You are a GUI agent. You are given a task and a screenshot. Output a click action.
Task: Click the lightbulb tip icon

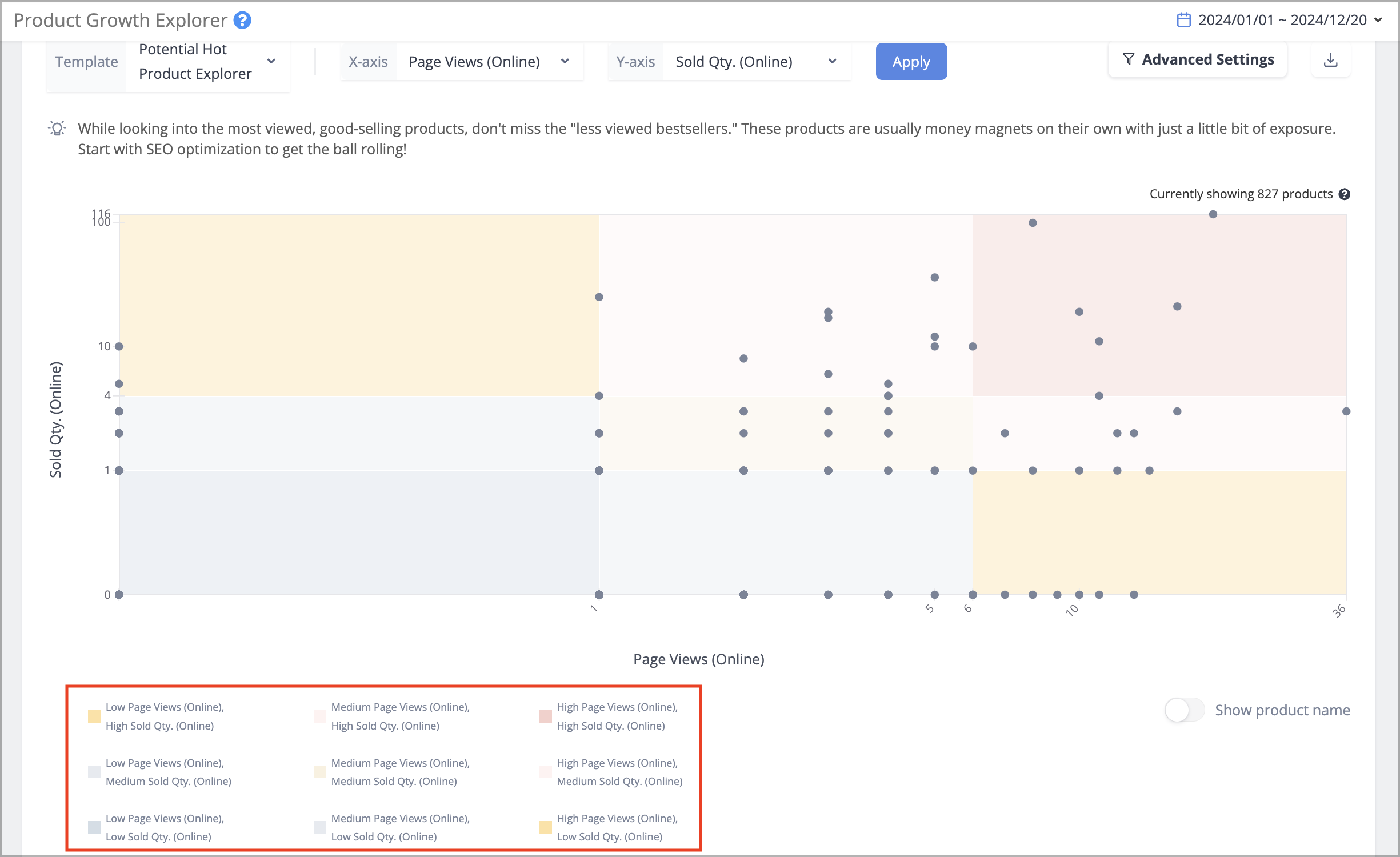57,129
